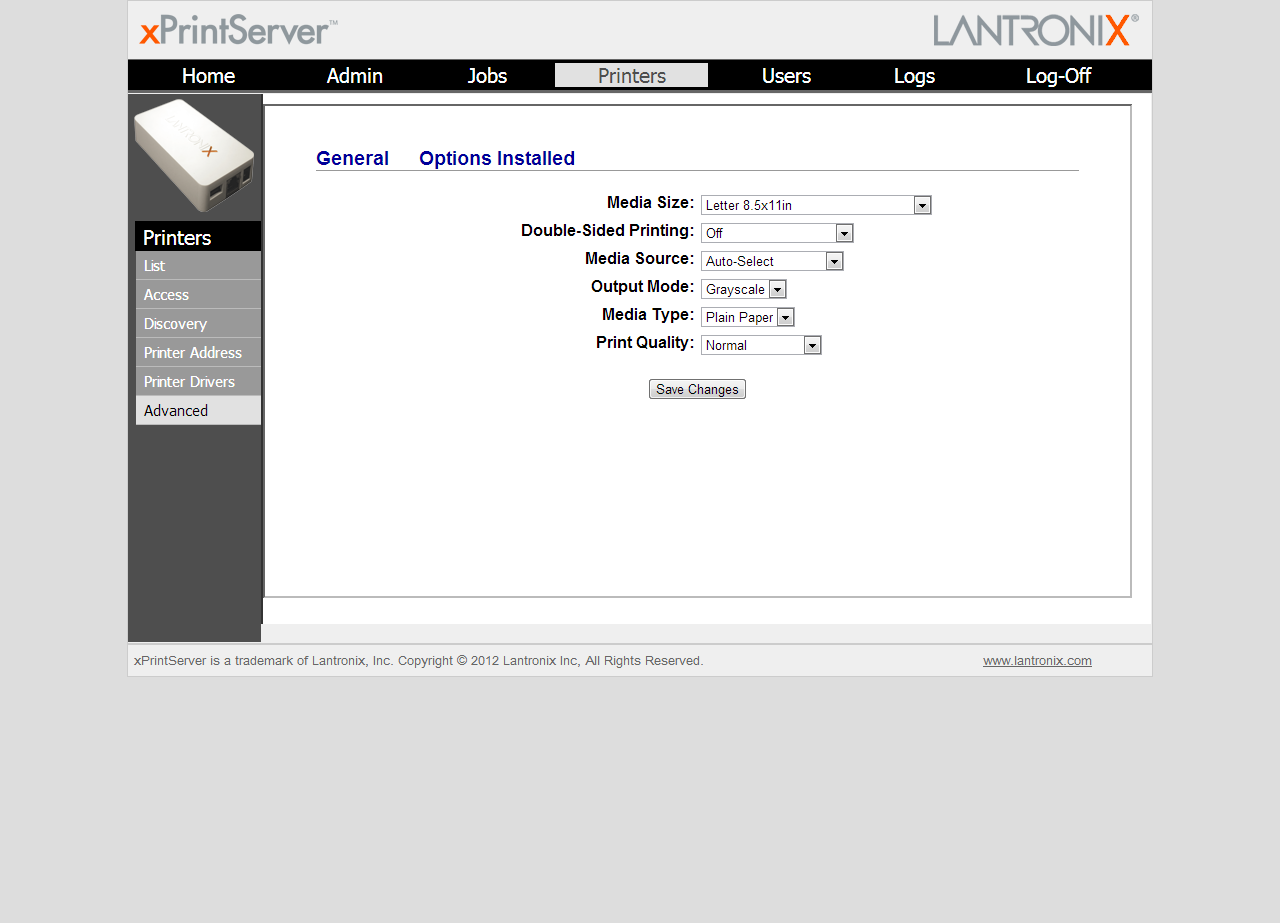1280x923 pixels.
Task: Open the Media Size dropdown
Action: [816, 205]
